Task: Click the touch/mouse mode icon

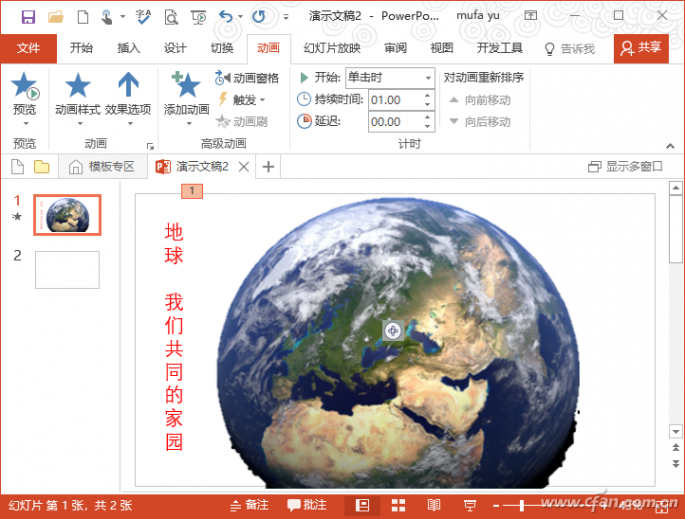Action: (x=107, y=17)
